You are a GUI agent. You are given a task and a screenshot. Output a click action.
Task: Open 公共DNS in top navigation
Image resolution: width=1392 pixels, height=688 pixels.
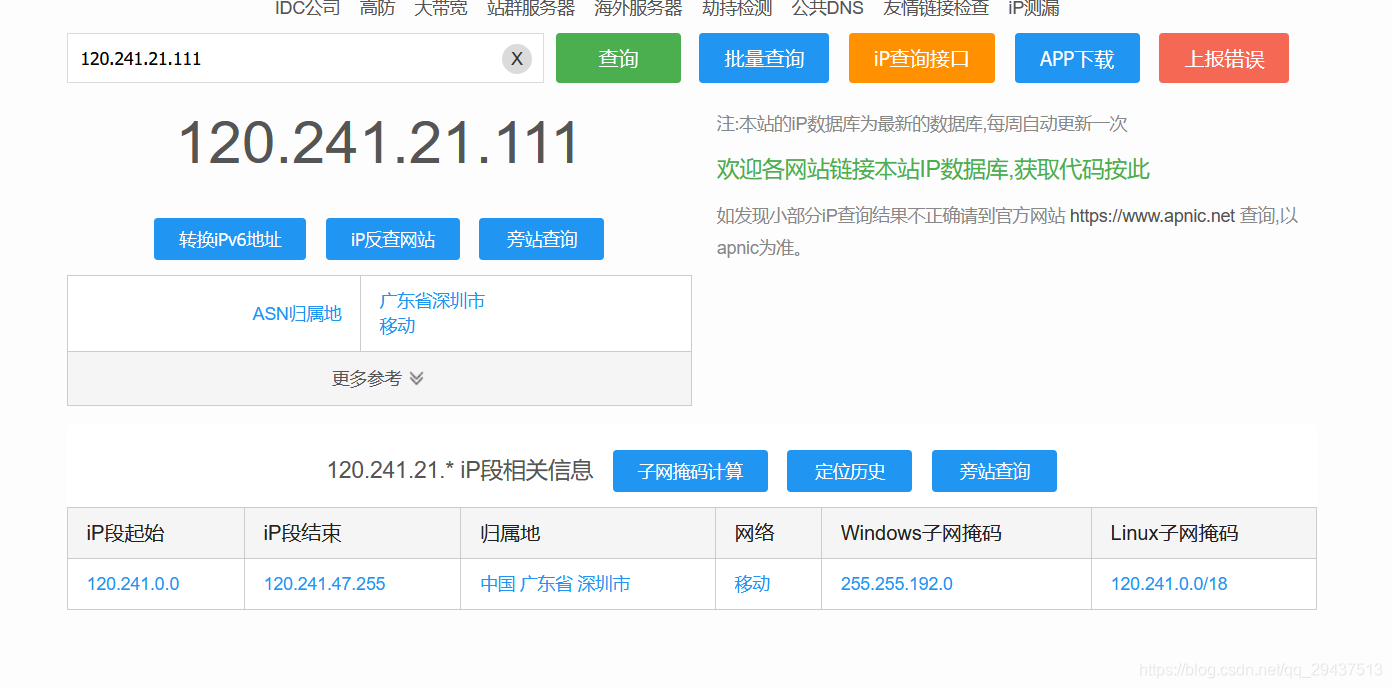827,8
